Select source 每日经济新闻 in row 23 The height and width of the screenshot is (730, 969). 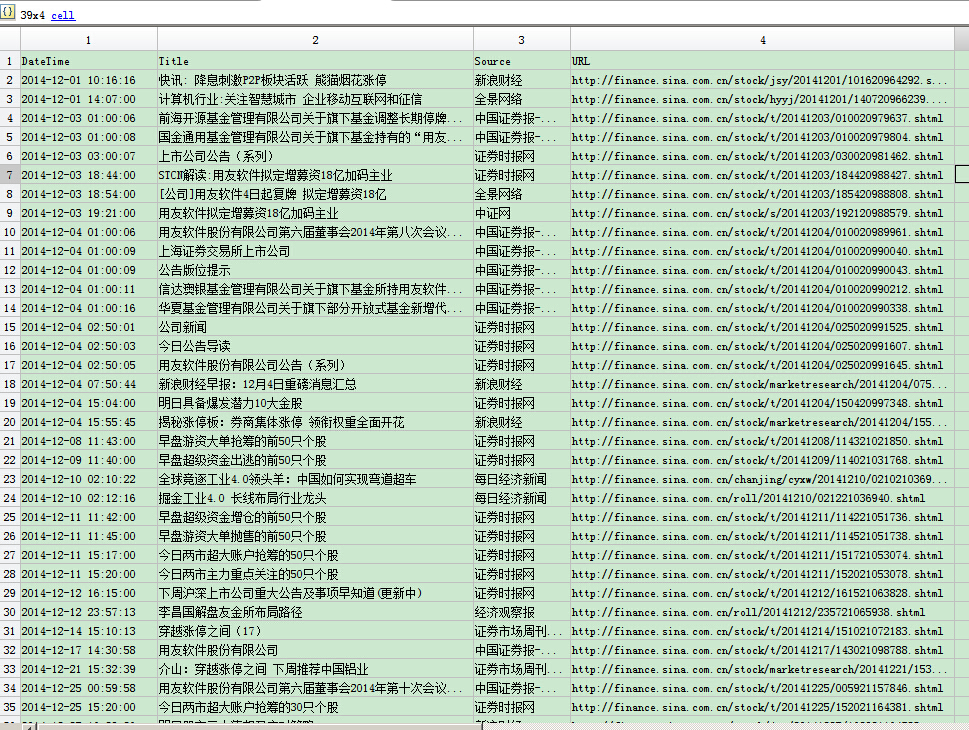point(522,479)
